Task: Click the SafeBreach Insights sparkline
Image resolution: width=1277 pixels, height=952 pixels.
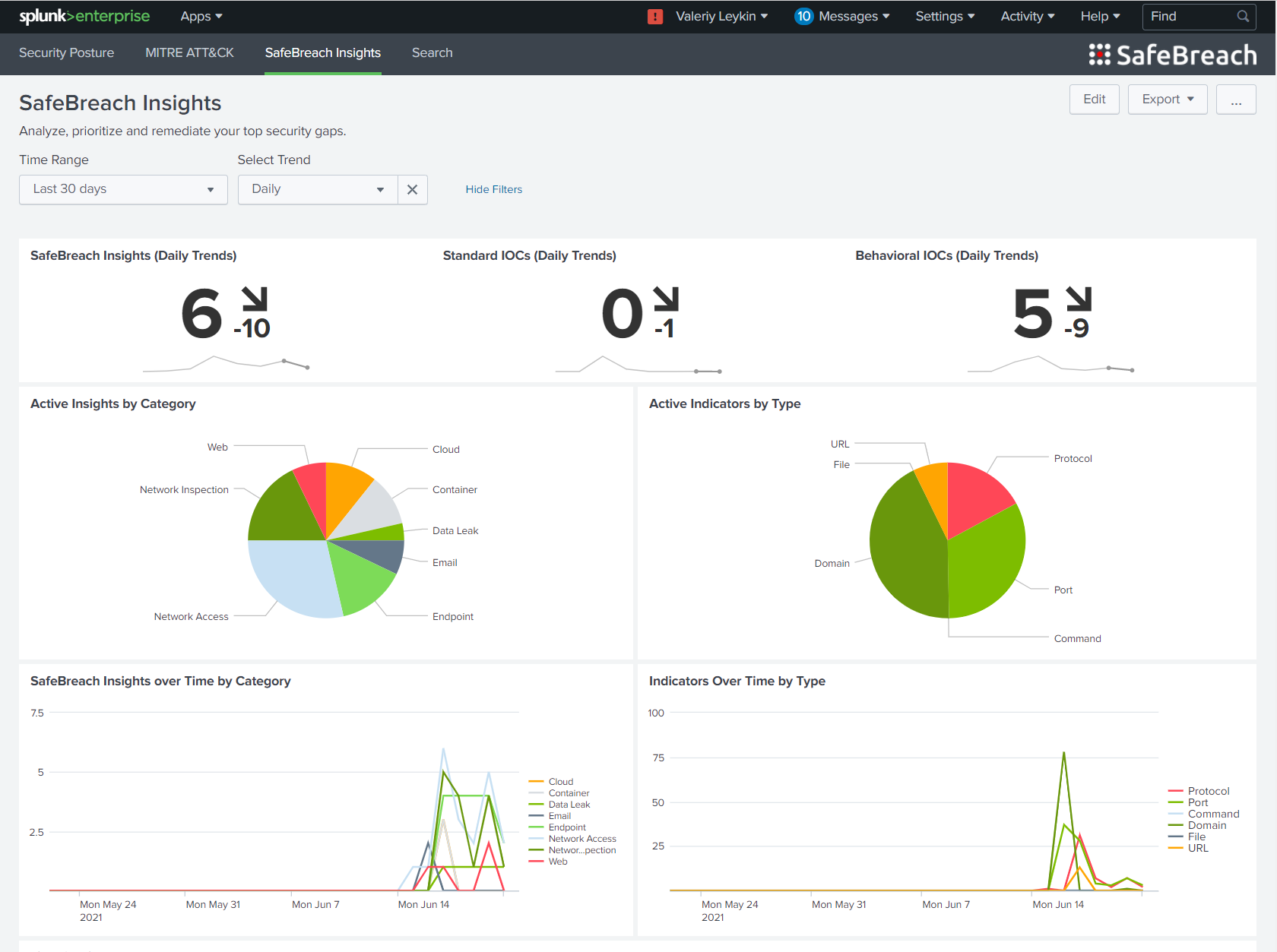Action: tap(226, 364)
